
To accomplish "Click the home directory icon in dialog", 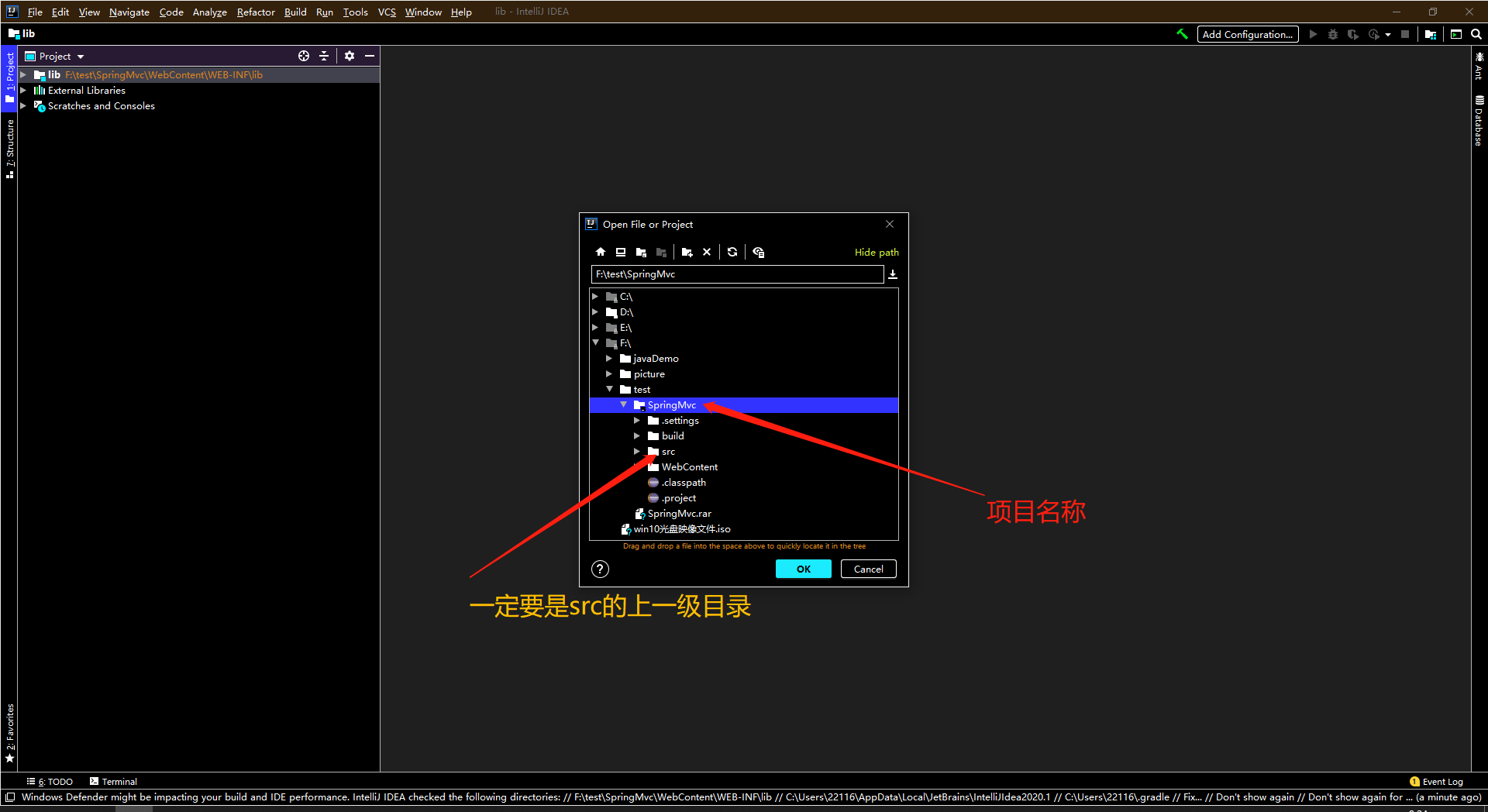I will [601, 252].
